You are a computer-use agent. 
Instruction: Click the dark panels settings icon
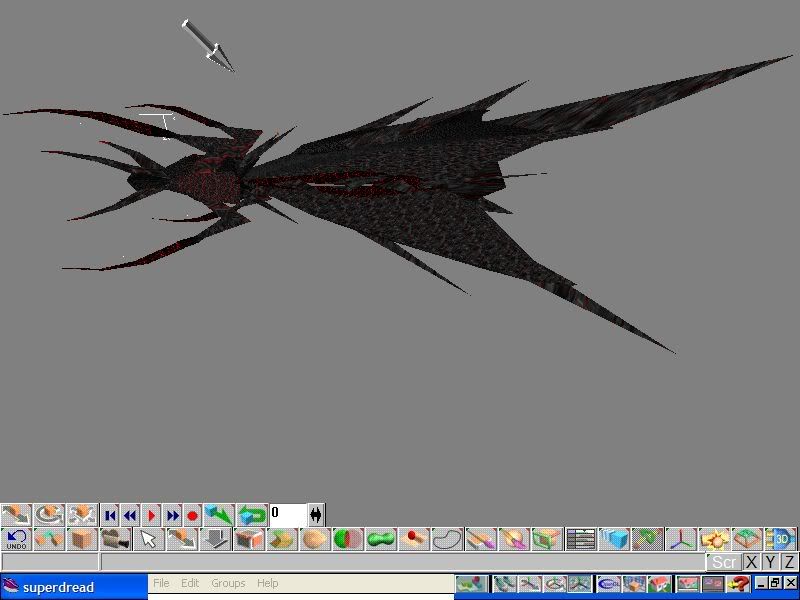[713, 584]
